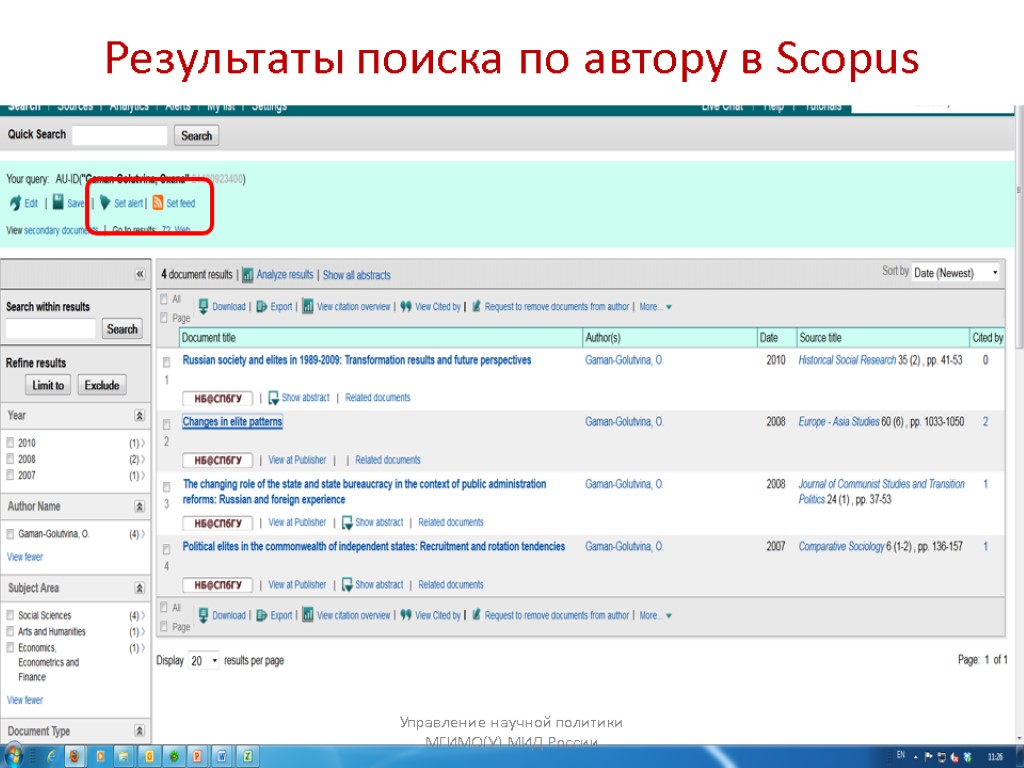Click the Analyze results chart icon
This screenshot has height=768, width=1024.
point(248,275)
